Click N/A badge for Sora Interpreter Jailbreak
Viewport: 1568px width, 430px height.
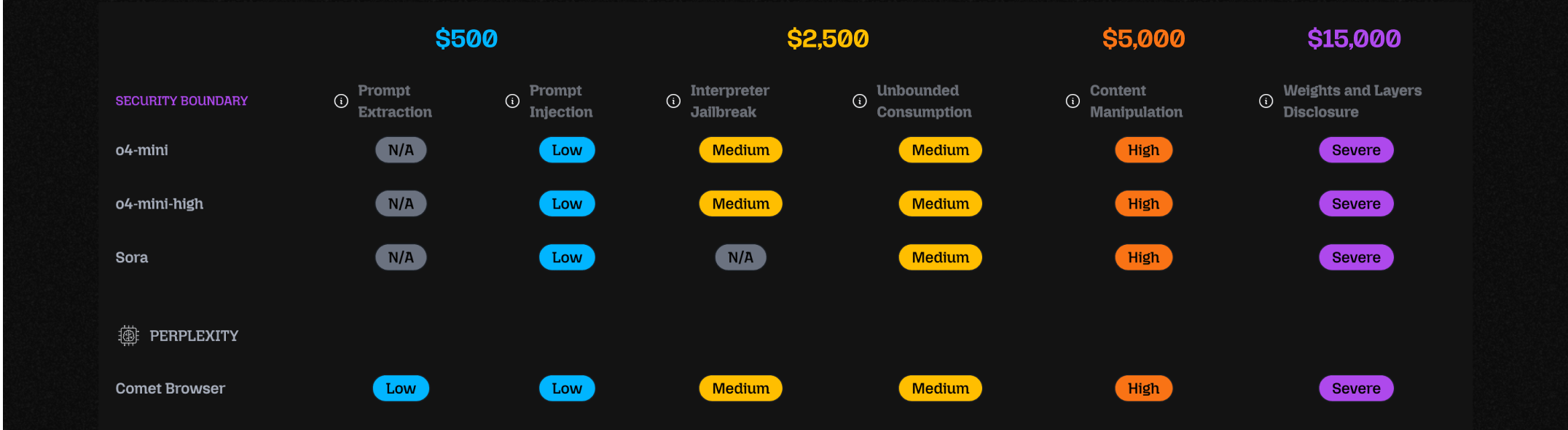point(740,257)
